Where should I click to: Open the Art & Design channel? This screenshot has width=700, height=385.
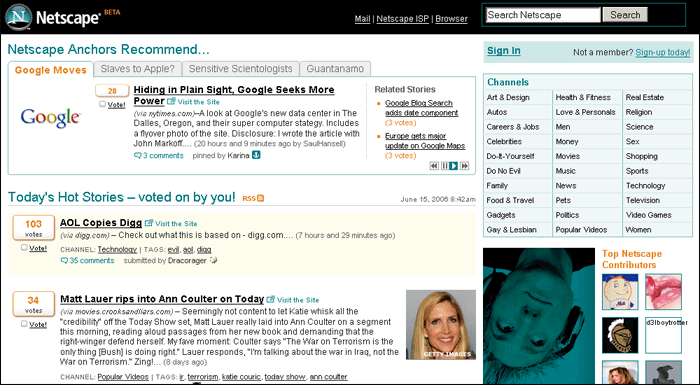coord(508,97)
